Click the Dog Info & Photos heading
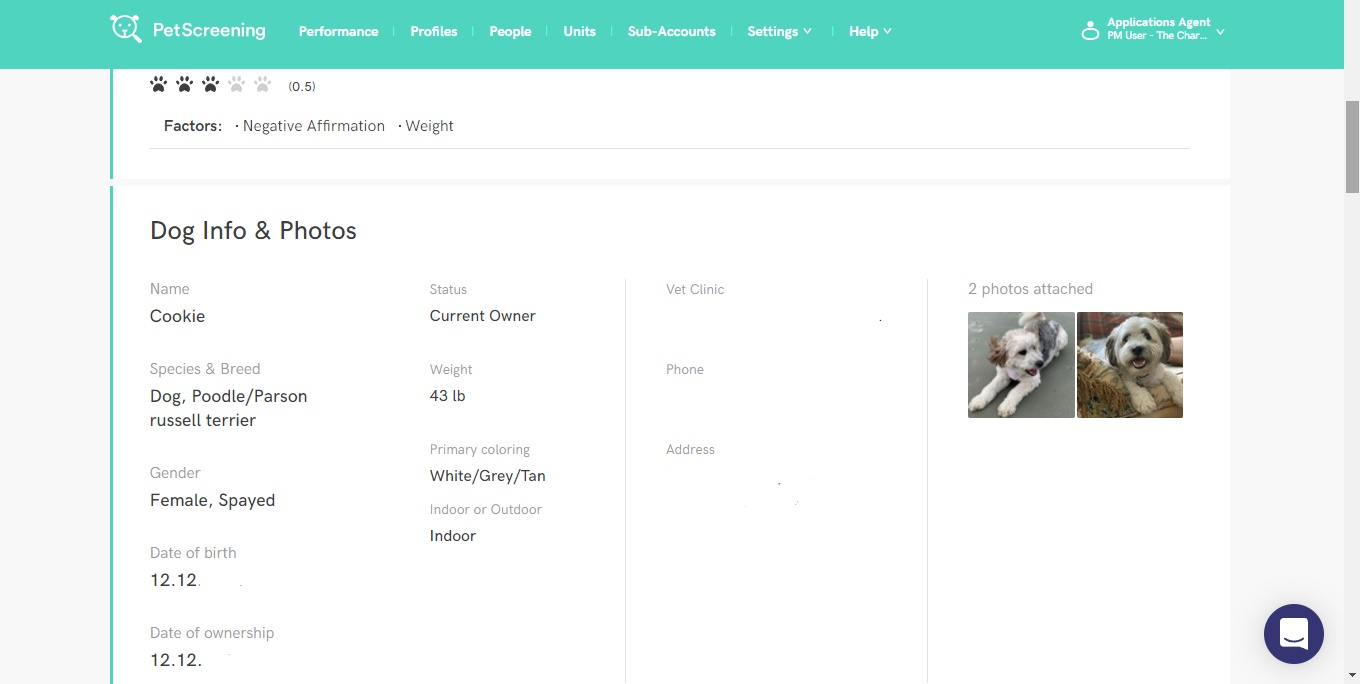Screen dimensions: 1360x684 [x=253, y=230]
